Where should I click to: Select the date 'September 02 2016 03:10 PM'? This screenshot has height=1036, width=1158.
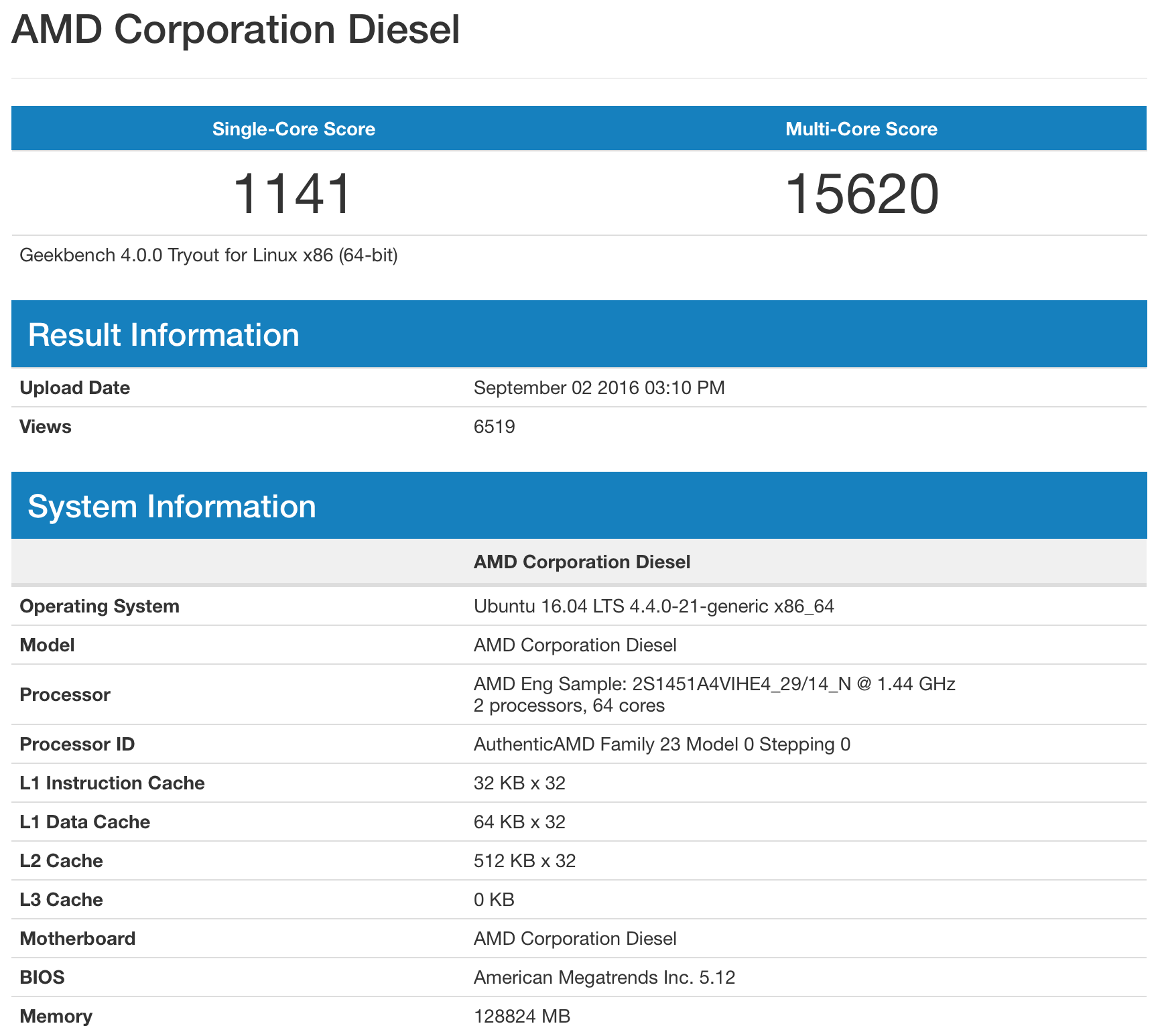pyautogui.click(x=599, y=388)
